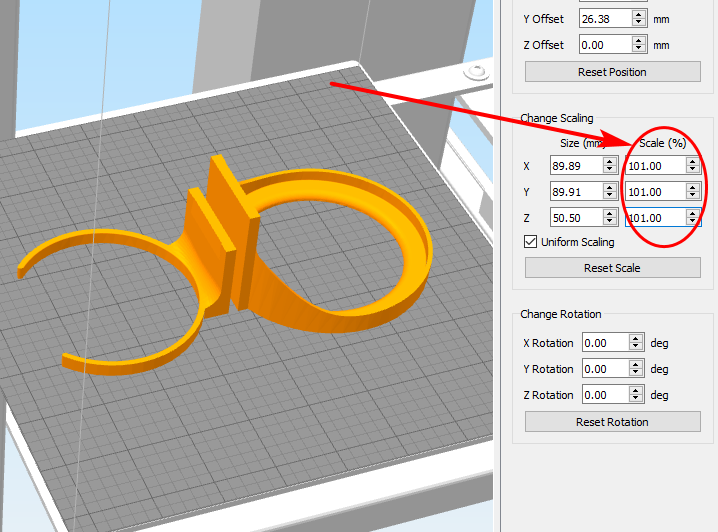Increase X Size with up arrow

(x=610, y=162)
